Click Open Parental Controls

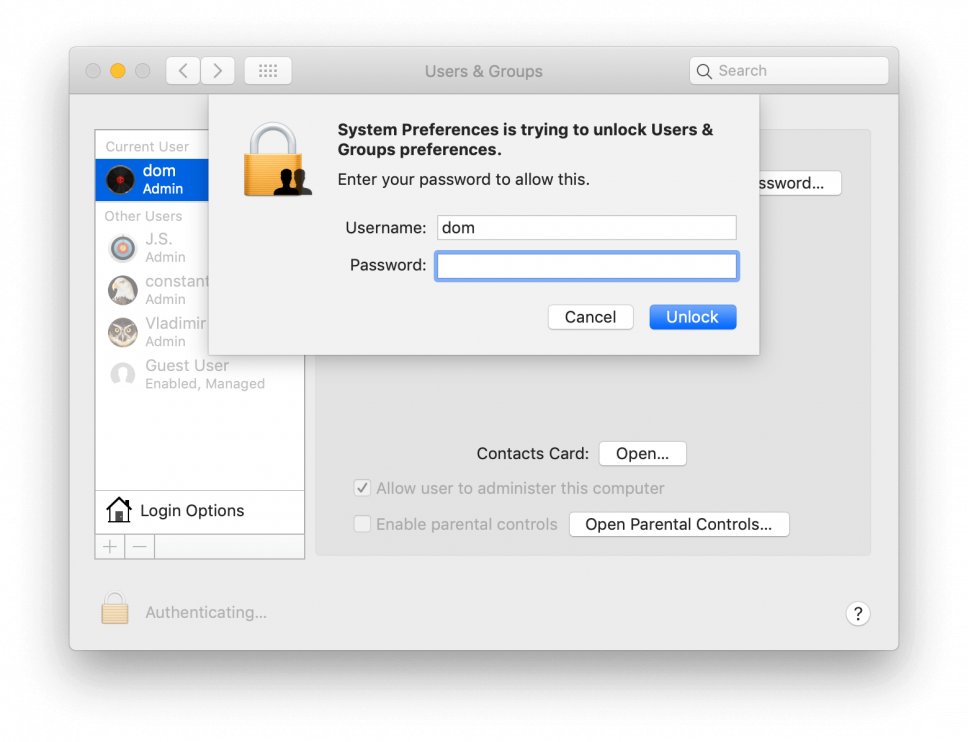coord(679,524)
